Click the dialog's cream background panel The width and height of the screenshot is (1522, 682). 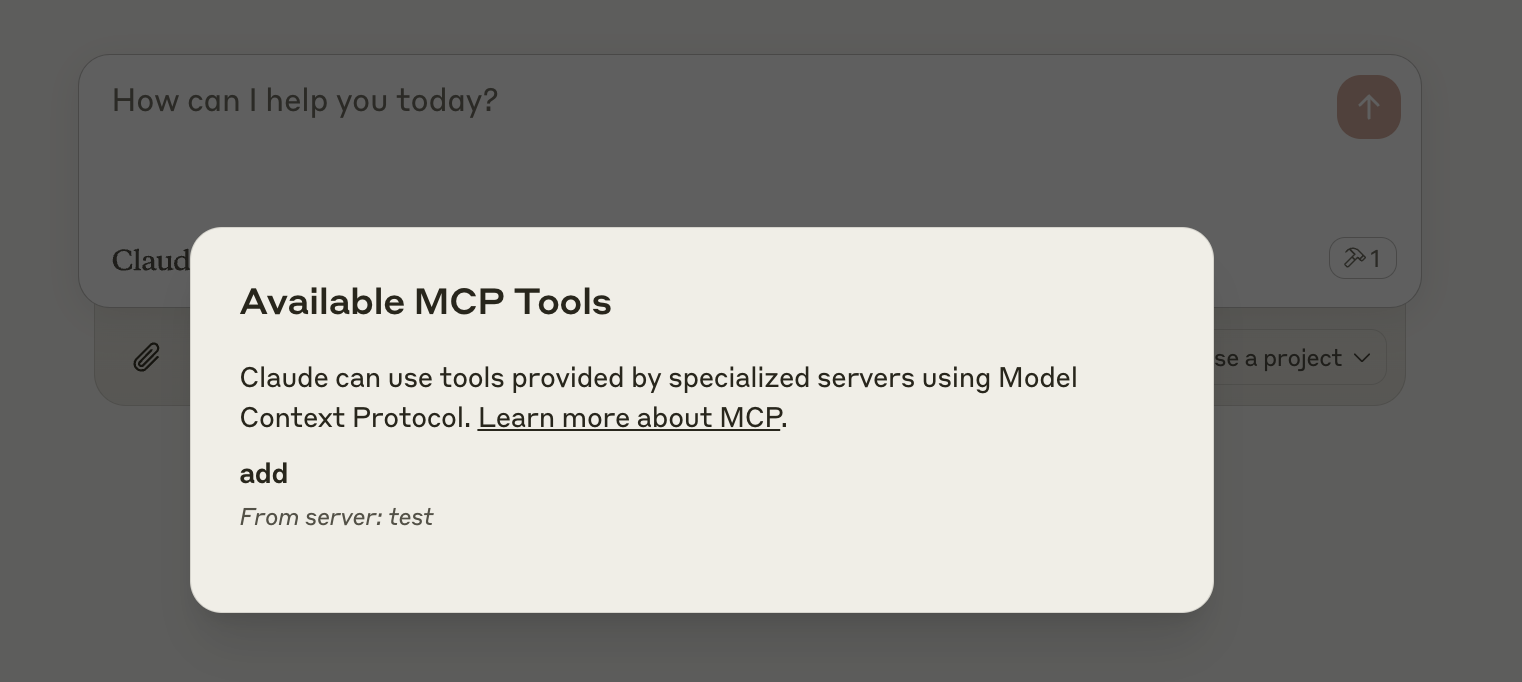click(x=700, y=570)
